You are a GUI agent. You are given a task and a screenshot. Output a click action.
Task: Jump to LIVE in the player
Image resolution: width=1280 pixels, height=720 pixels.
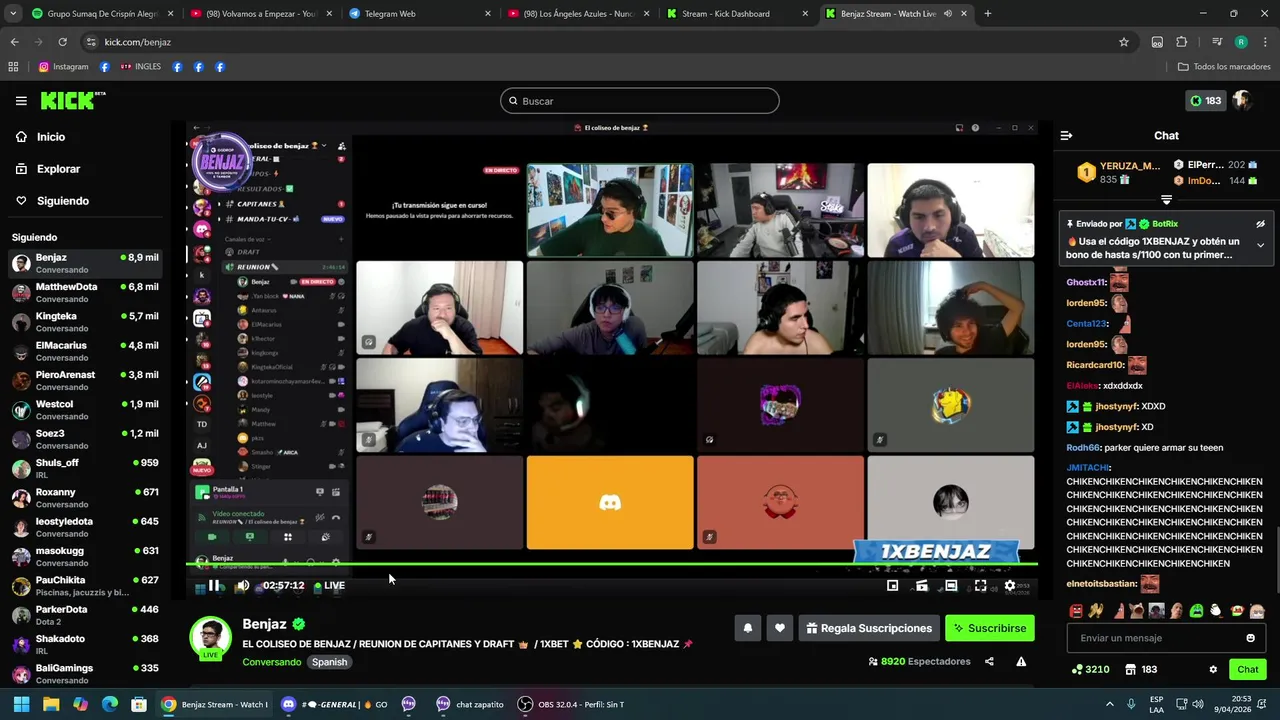[x=330, y=586]
